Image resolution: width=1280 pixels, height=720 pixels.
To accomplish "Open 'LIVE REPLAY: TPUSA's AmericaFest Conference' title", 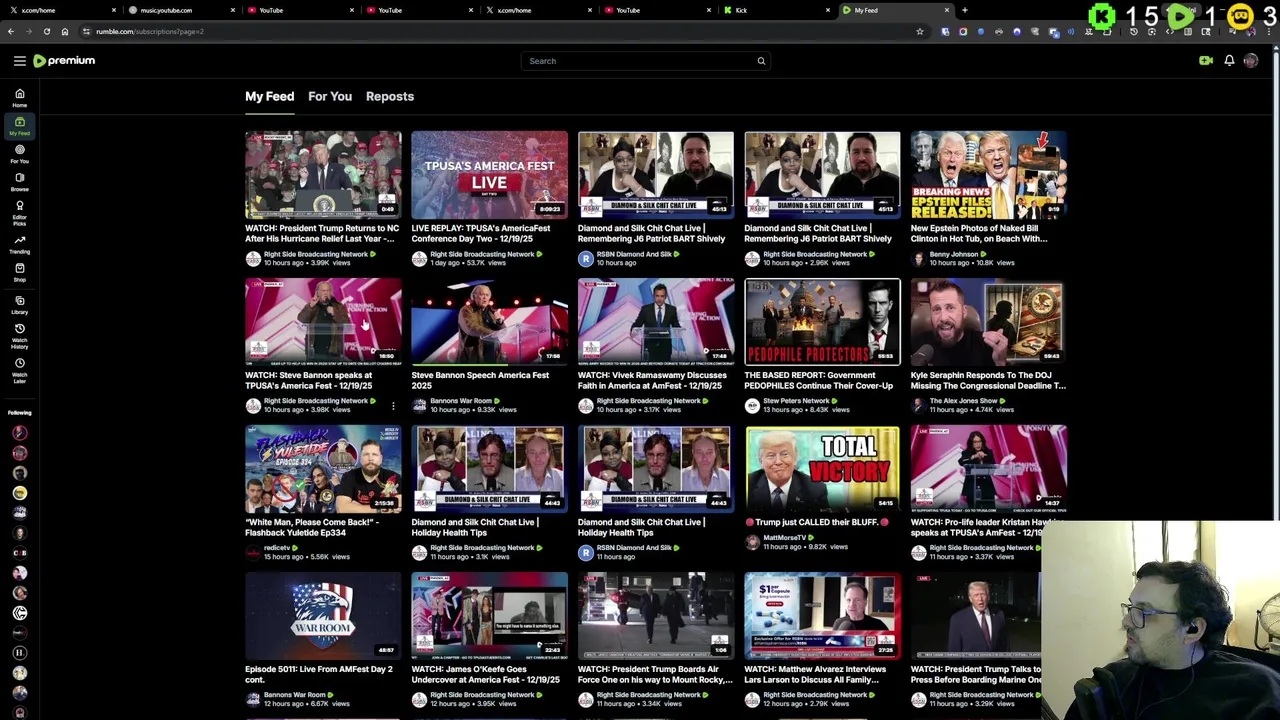I will pyautogui.click(x=481, y=233).
